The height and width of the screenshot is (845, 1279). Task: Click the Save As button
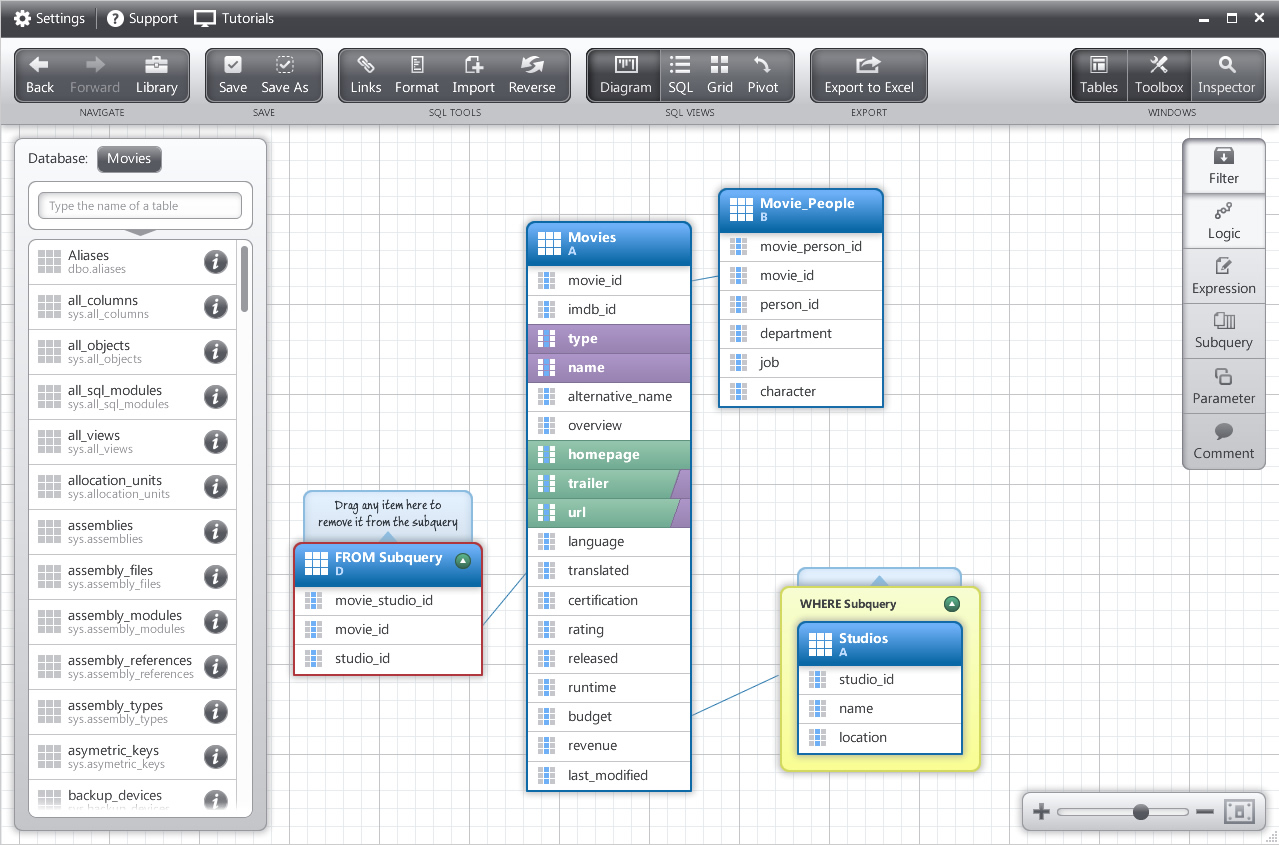point(284,75)
